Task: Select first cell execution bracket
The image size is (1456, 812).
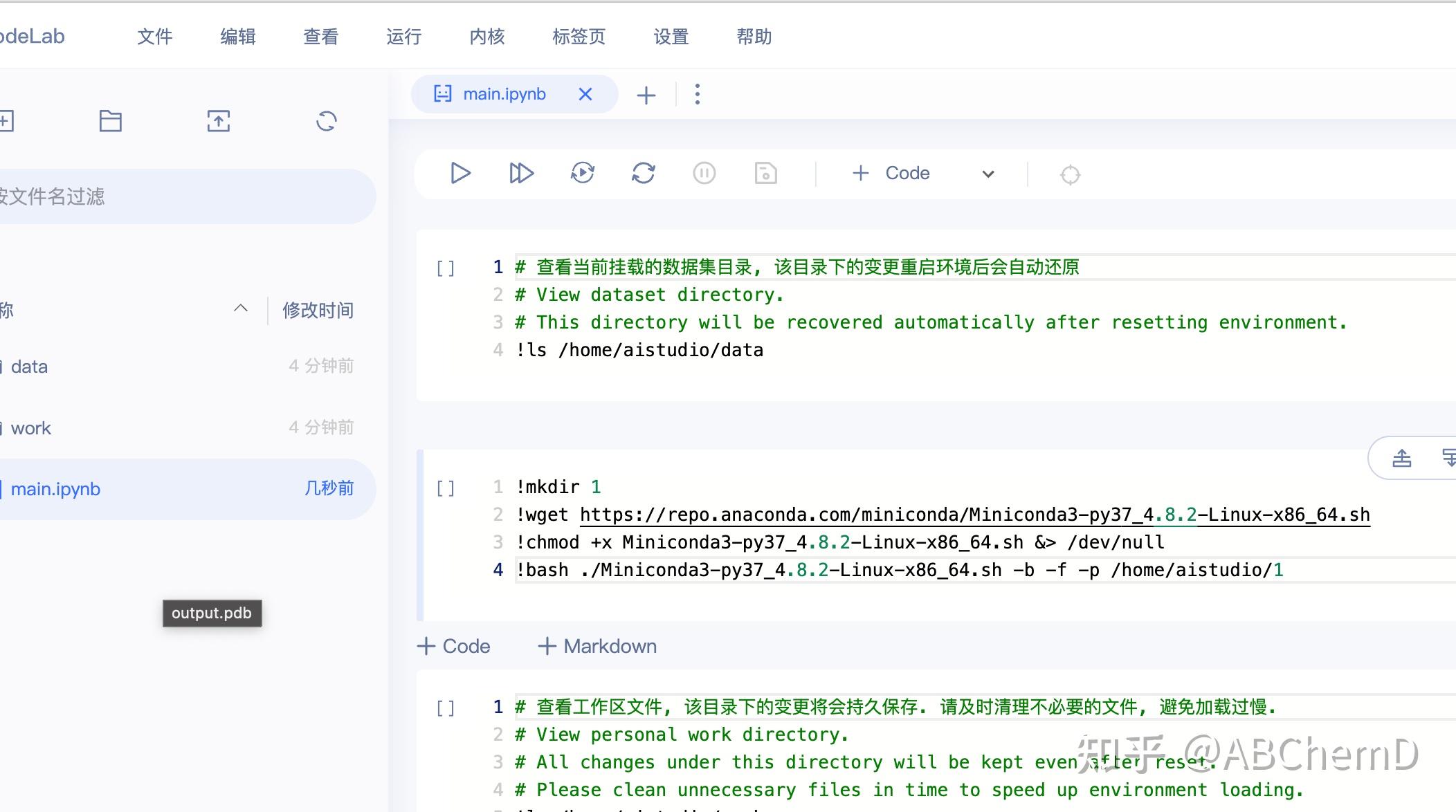Action: tap(446, 268)
